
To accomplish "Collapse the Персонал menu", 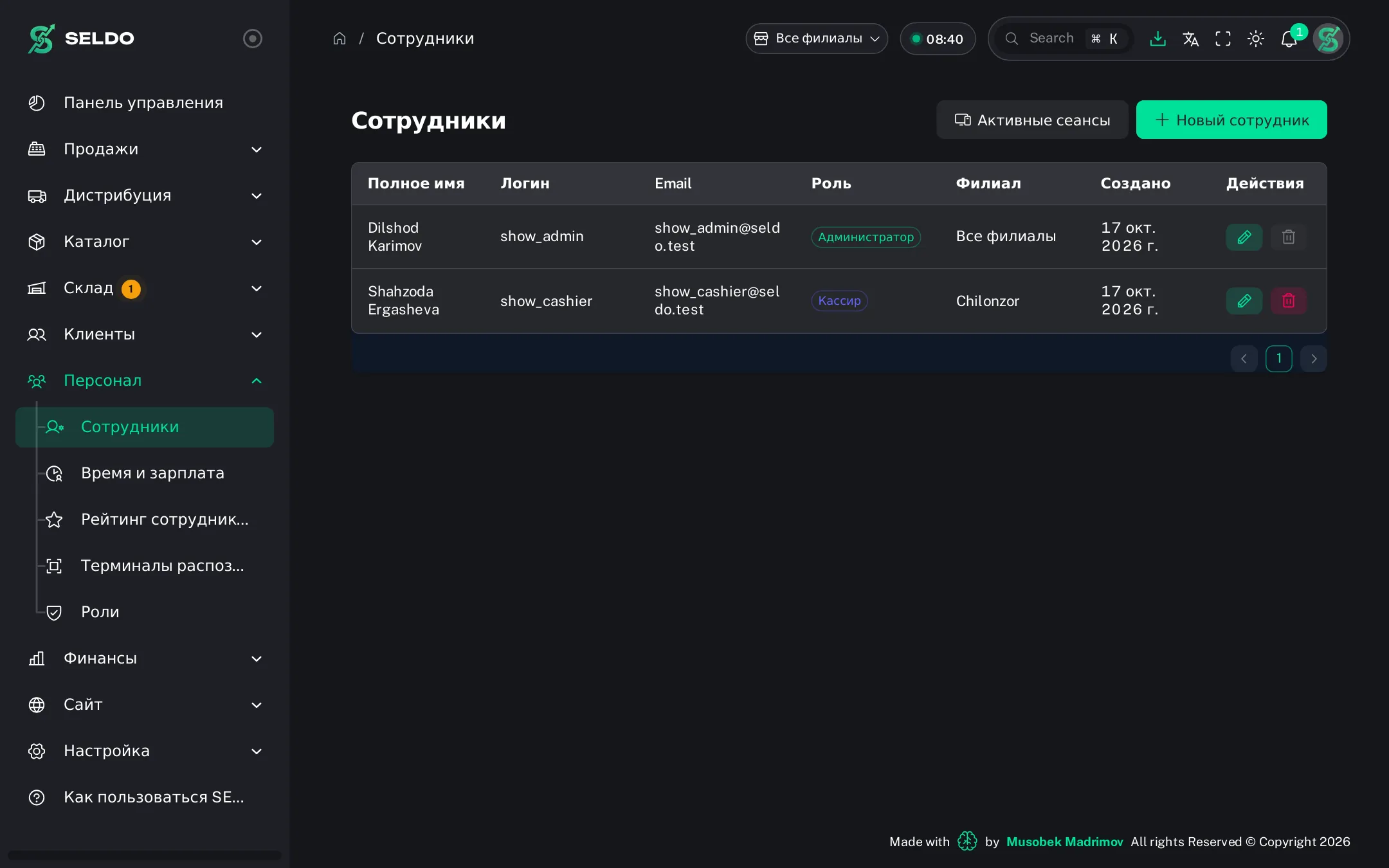I will click(145, 381).
